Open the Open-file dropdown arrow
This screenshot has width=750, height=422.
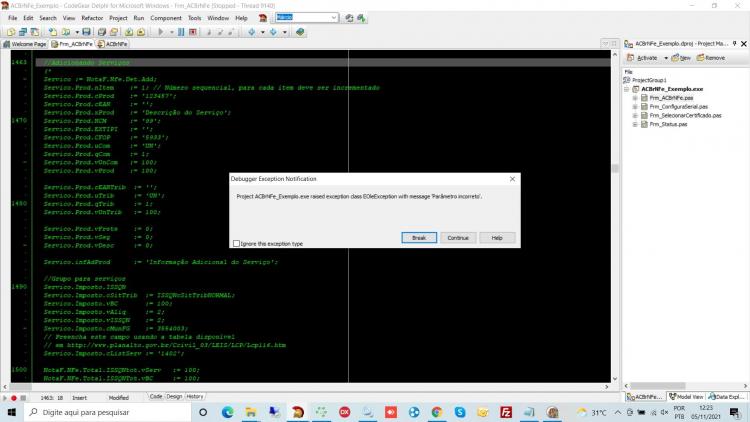coord(77,32)
